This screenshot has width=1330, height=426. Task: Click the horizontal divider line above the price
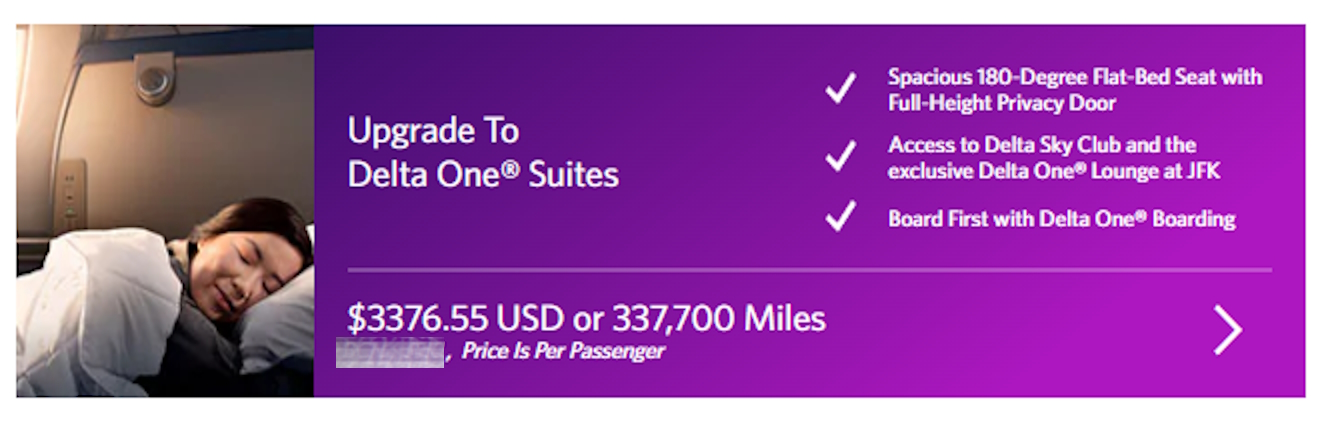(809, 270)
